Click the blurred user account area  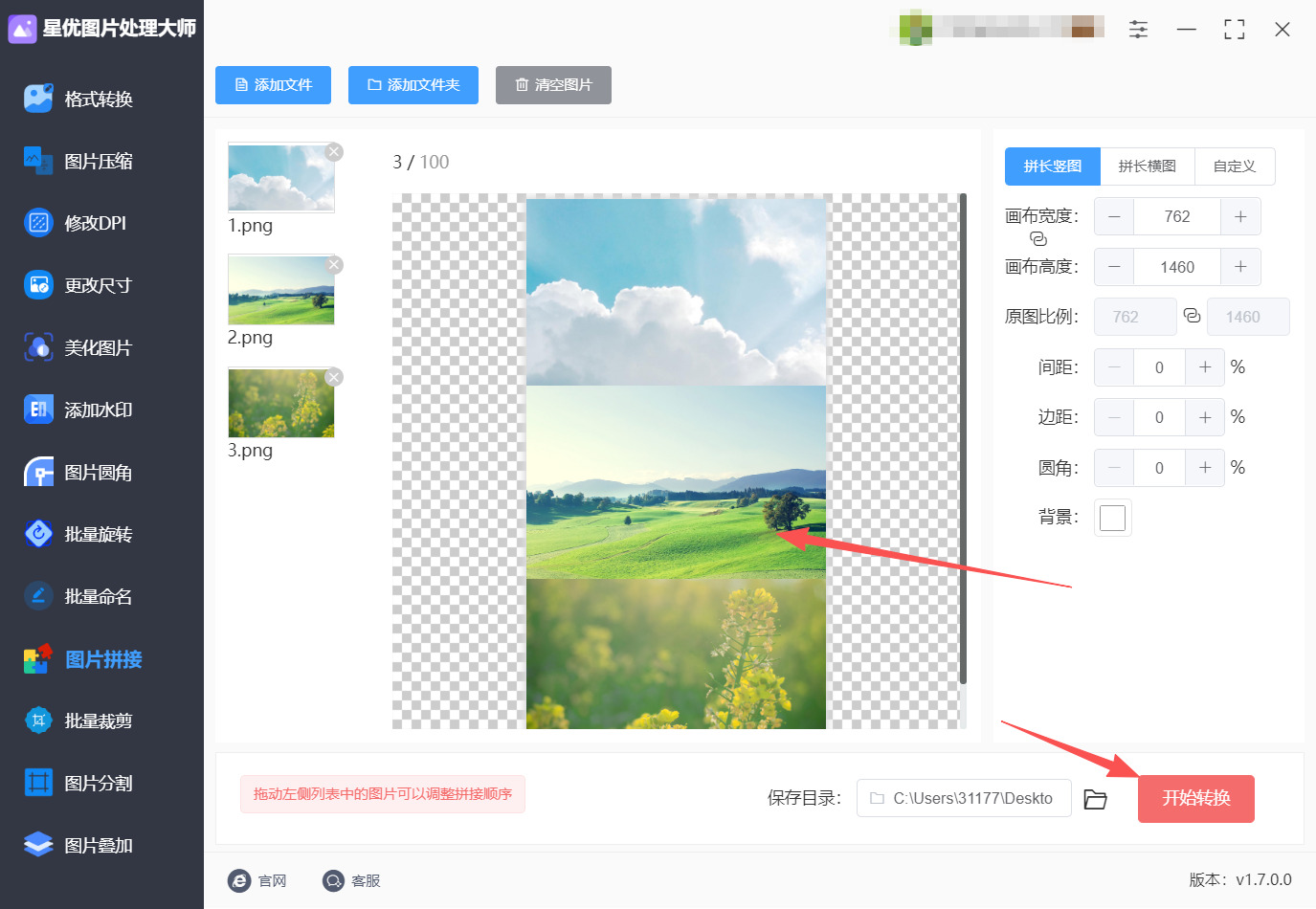tap(1002, 27)
